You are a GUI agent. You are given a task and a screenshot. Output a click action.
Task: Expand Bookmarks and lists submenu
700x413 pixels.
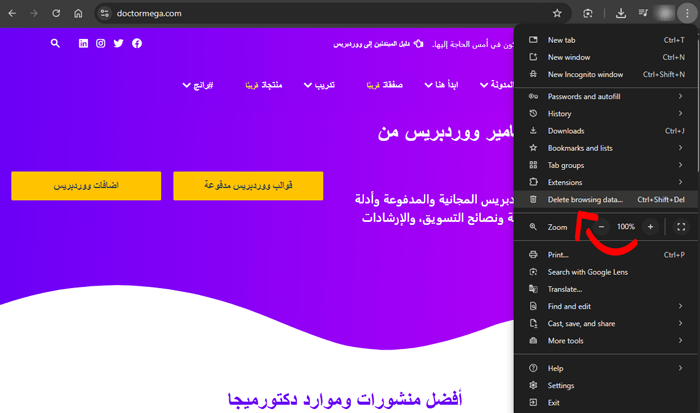(x=605, y=148)
